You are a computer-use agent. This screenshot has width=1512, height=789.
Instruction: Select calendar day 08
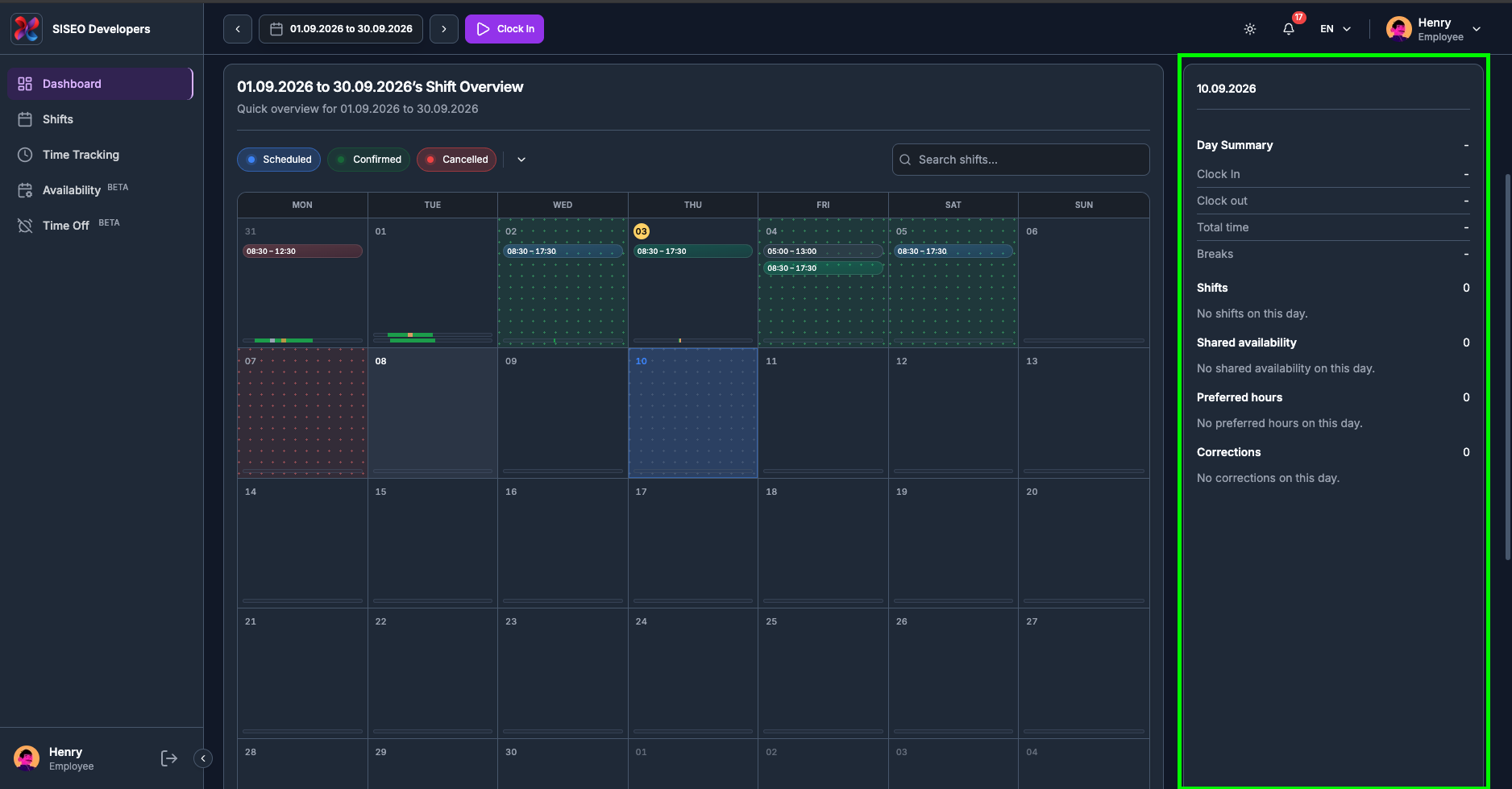click(433, 413)
